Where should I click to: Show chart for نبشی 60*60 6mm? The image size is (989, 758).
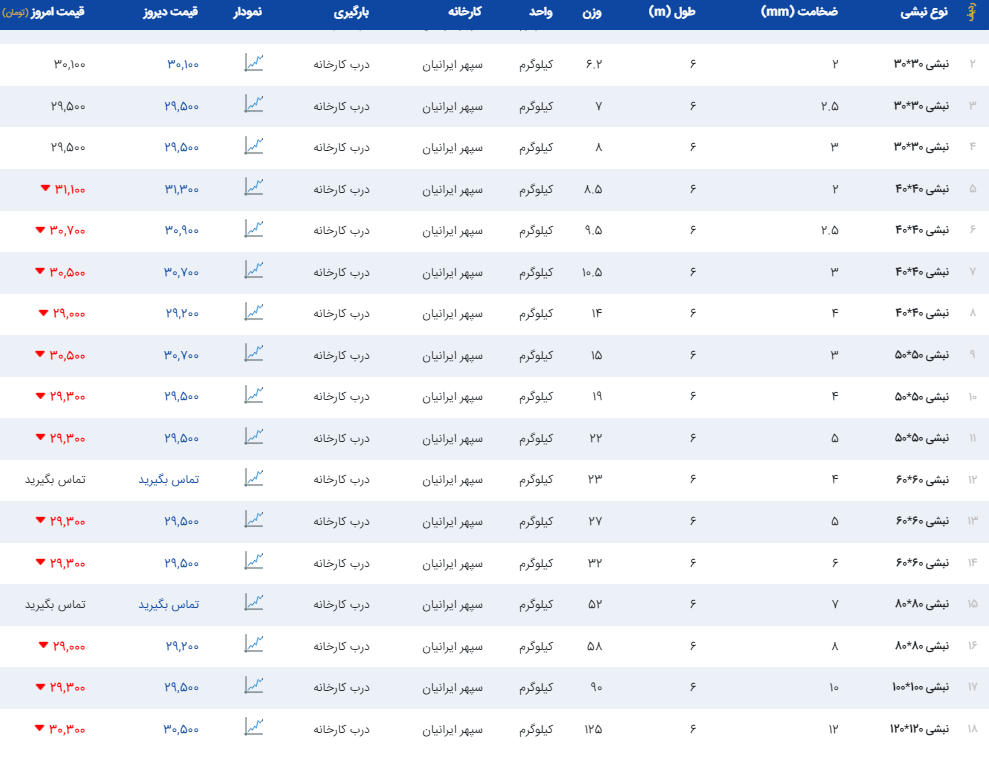(254, 561)
